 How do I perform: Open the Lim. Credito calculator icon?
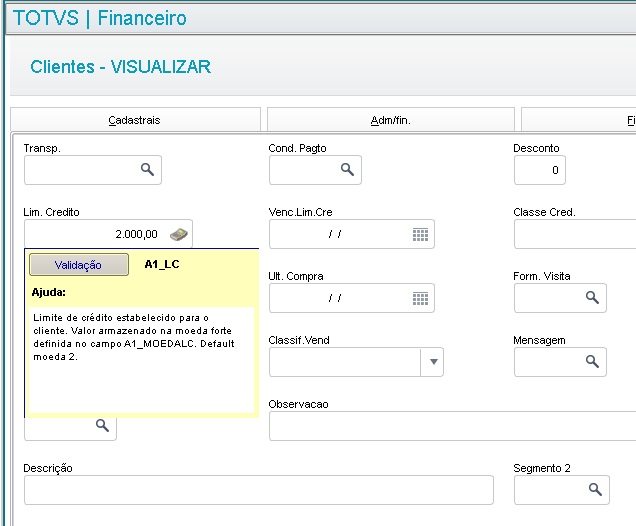coord(179,234)
